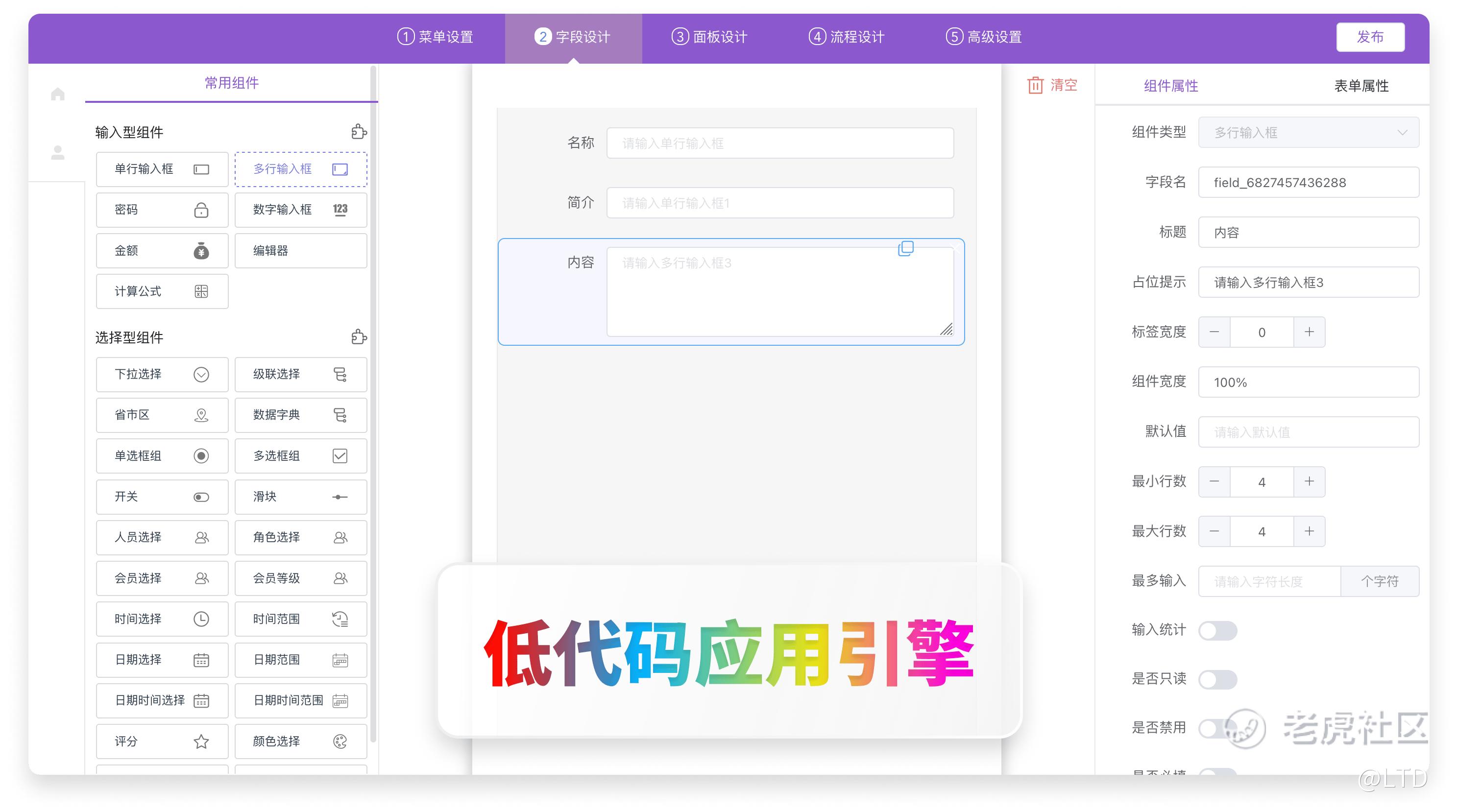Image resolution: width=1457 pixels, height=812 pixels.
Task: Choose the 密码 lock component
Action: pyautogui.click(x=162, y=210)
